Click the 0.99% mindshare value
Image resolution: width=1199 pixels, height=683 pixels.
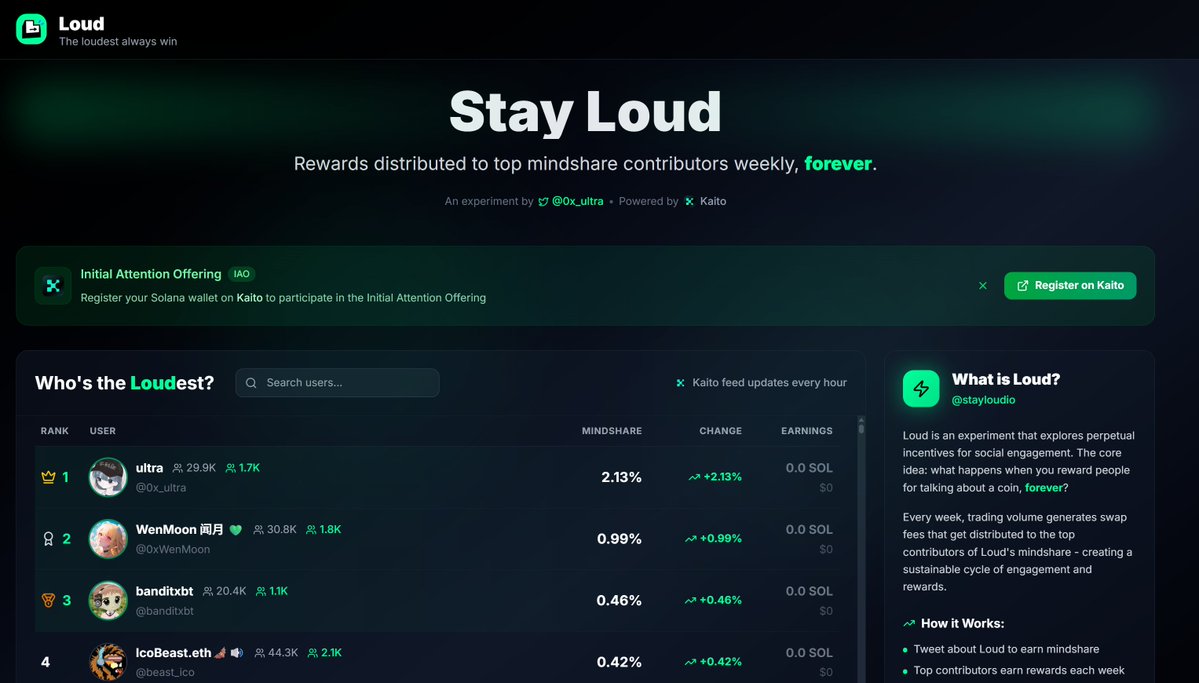click(x=619, y=538)
